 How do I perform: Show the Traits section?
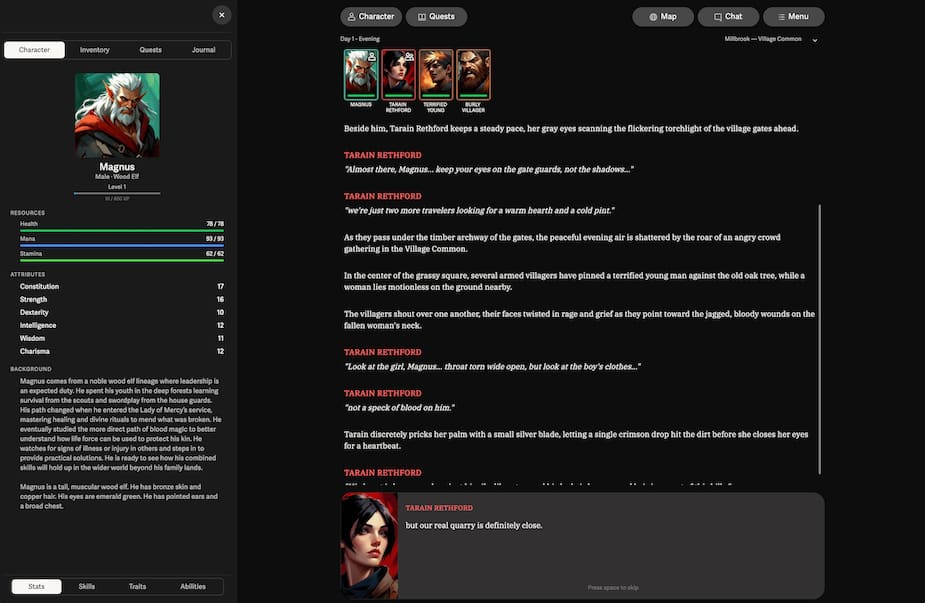pyautogui.click(x=137, y=586)
